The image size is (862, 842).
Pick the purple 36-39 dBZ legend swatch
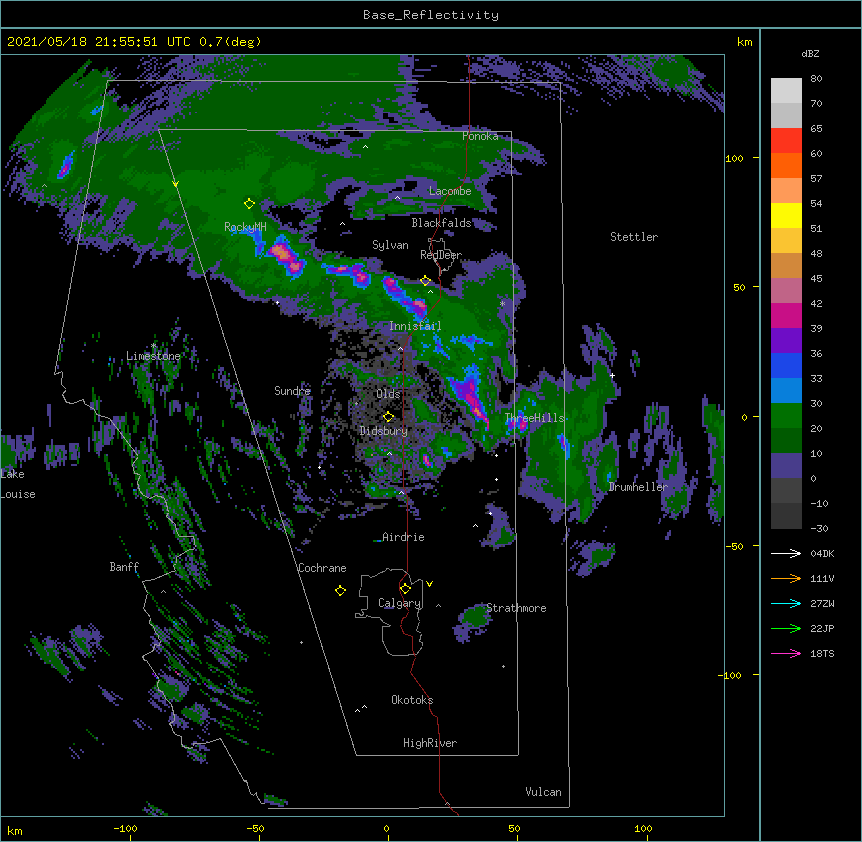tap(786, 341)
